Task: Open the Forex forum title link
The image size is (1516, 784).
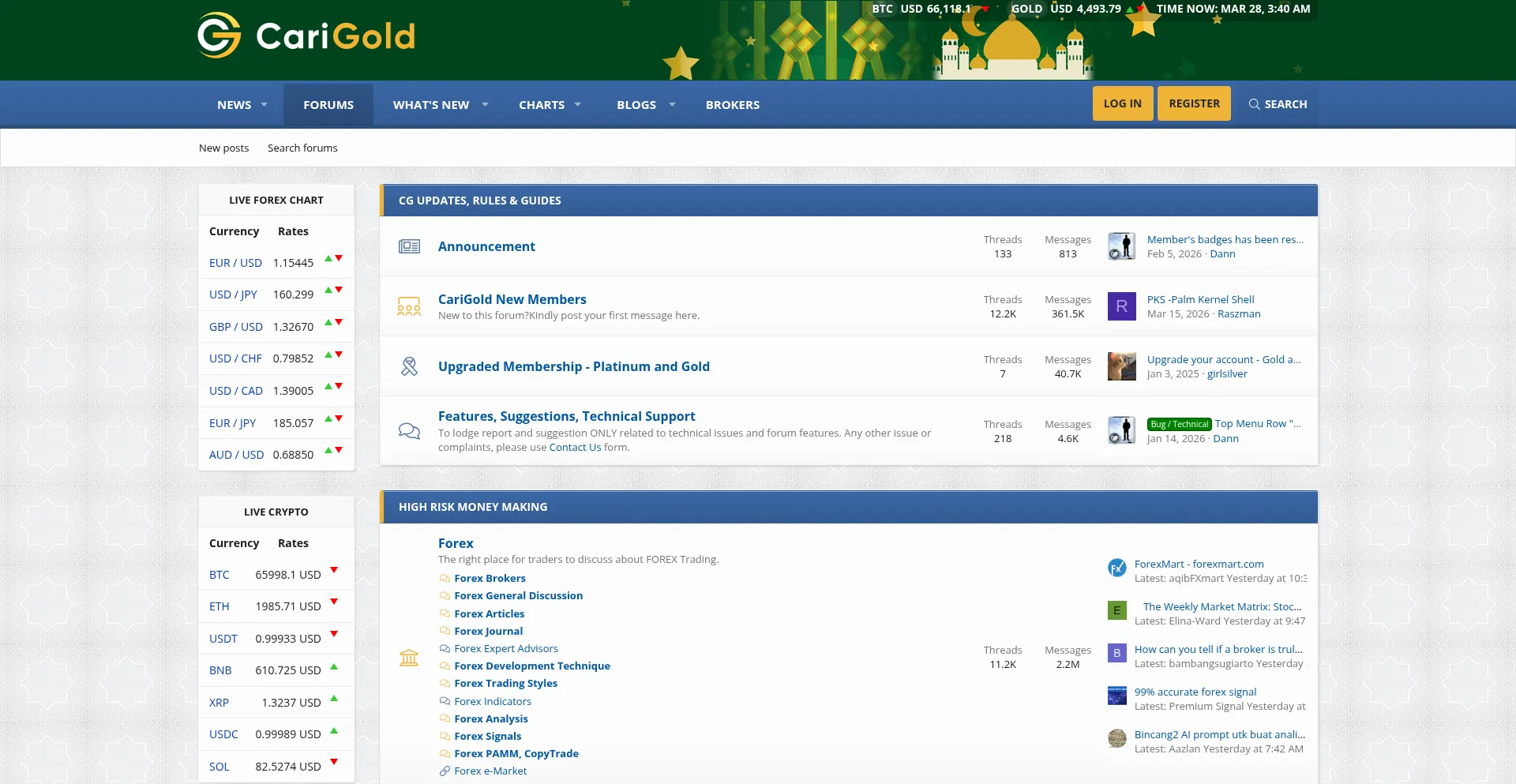Action: click(456, 543)
